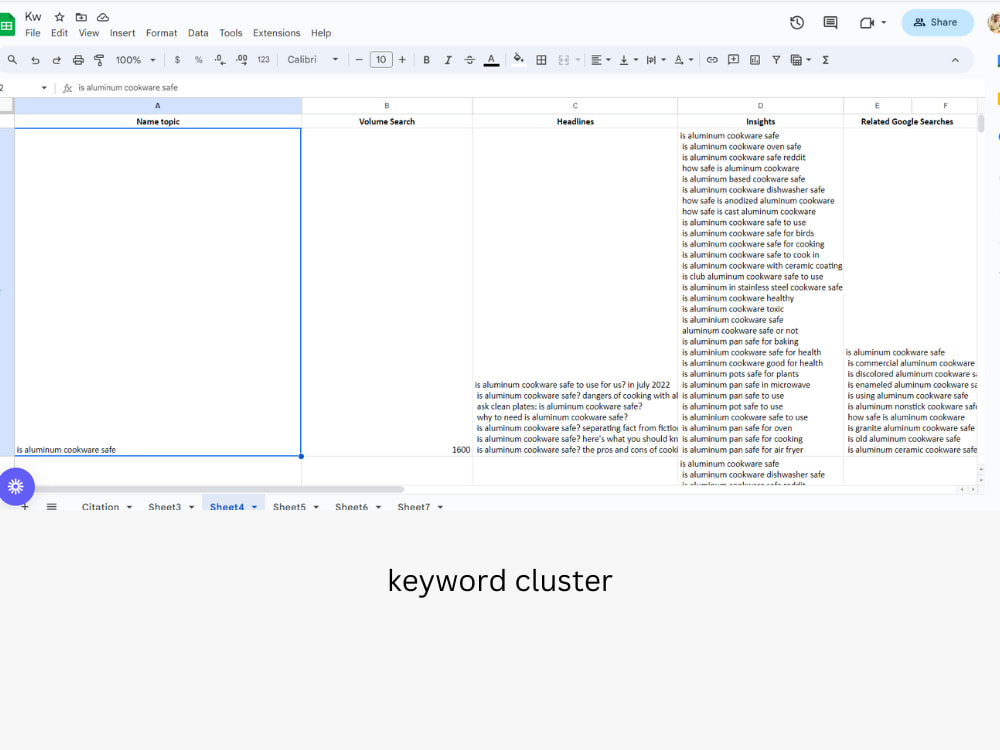
Task: Star the Kw document
Action: click(x=59, y=17)
